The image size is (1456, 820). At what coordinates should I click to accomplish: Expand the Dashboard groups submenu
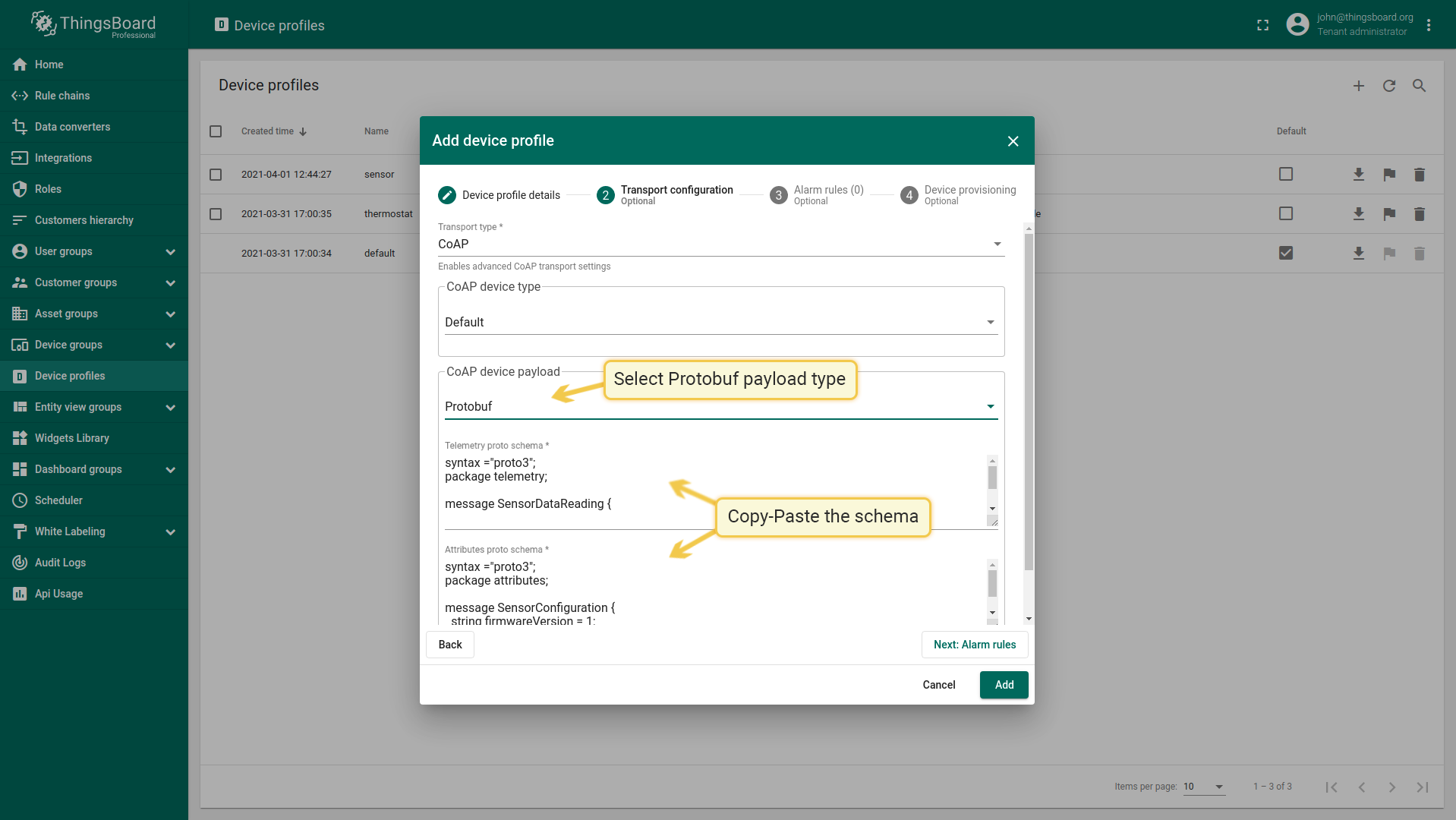171,469
